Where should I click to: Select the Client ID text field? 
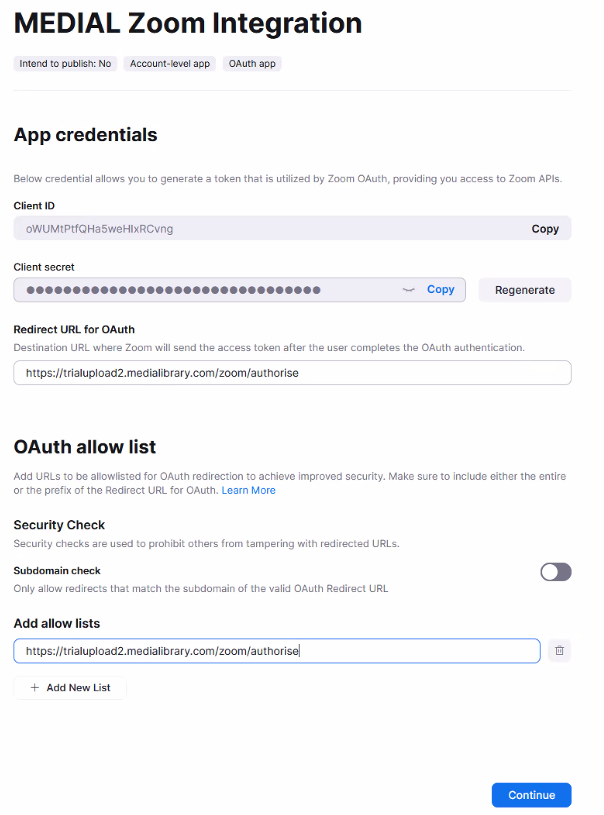click(x=292, y=228)
